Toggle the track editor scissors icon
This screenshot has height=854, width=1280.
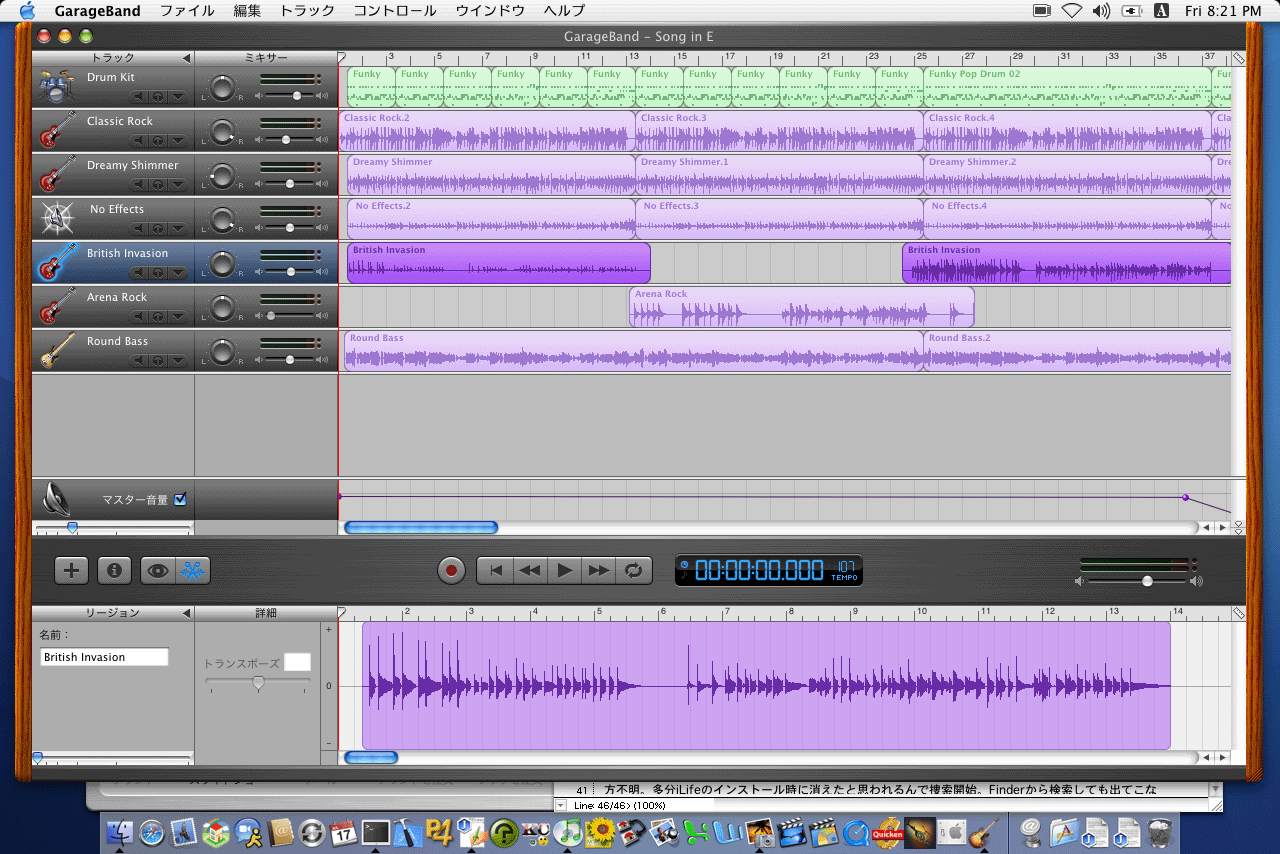[192, 570]
